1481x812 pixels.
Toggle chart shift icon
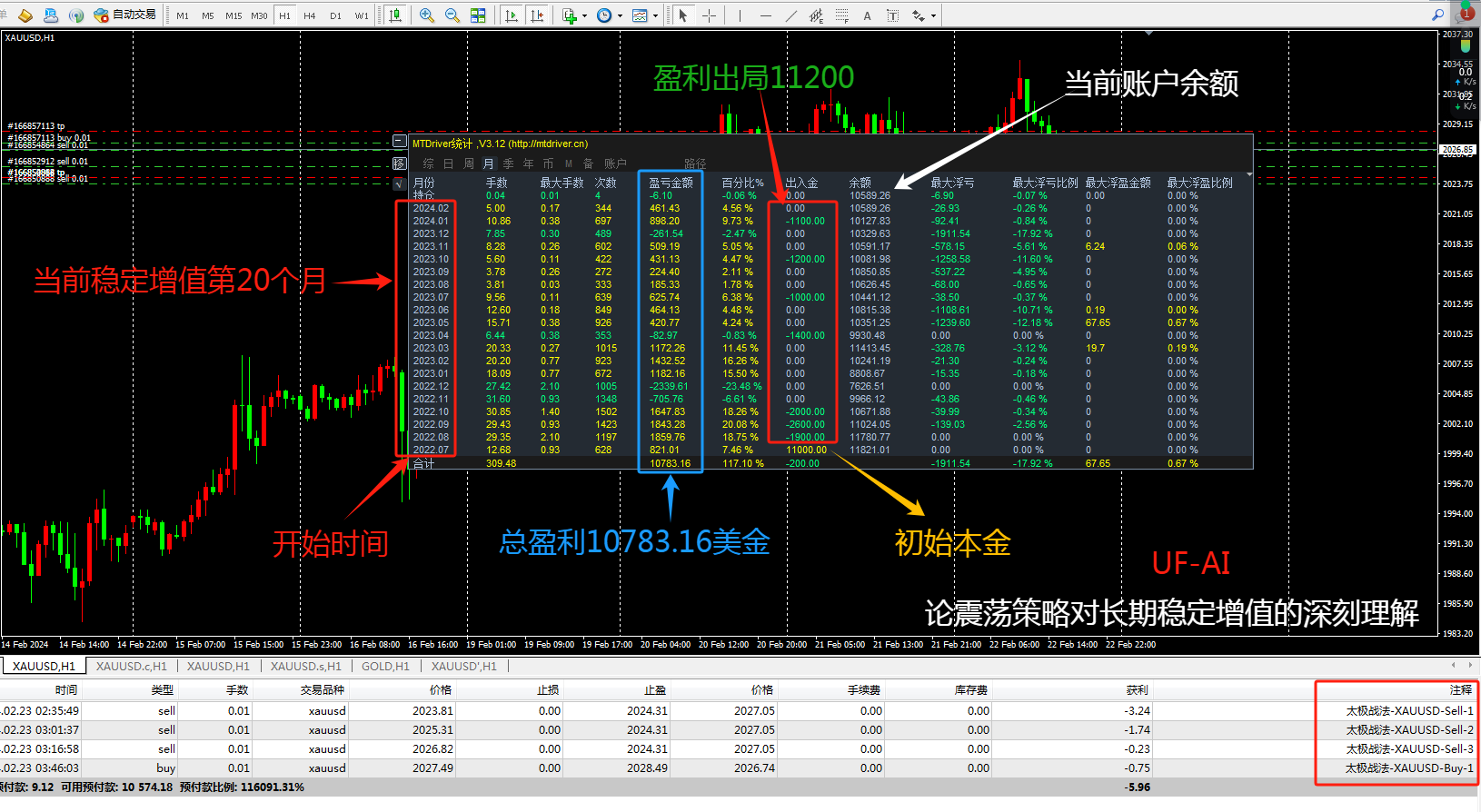[x=537, y=15]
